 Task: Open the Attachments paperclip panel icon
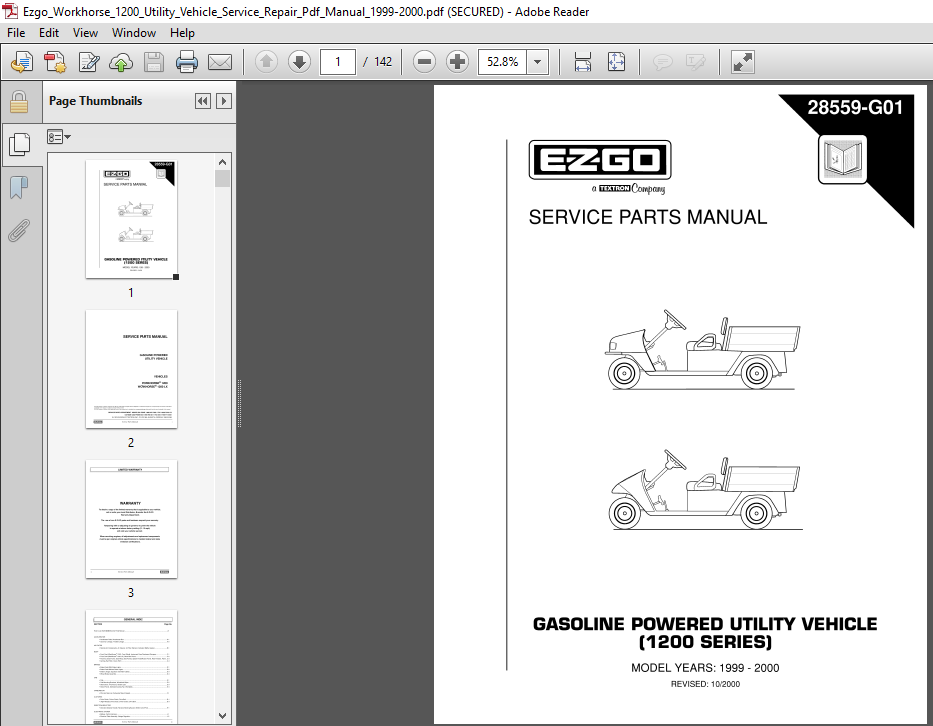18,230
